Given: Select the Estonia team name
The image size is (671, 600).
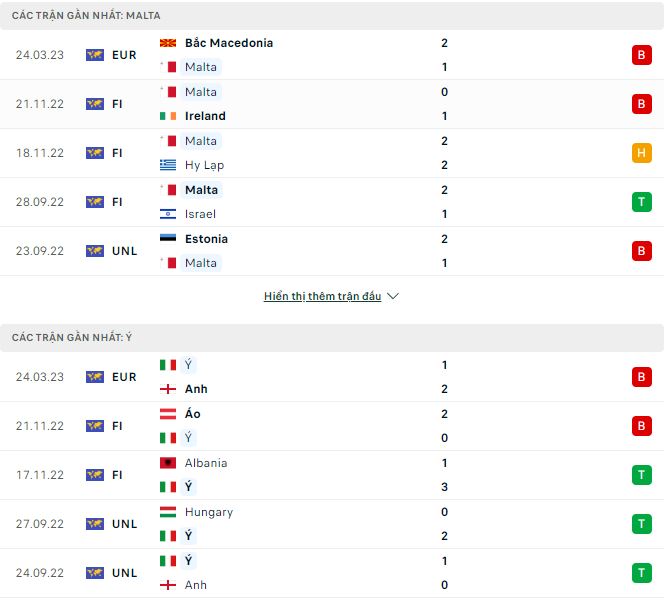Looking at the screenshot, I should [x=206, y=239].
